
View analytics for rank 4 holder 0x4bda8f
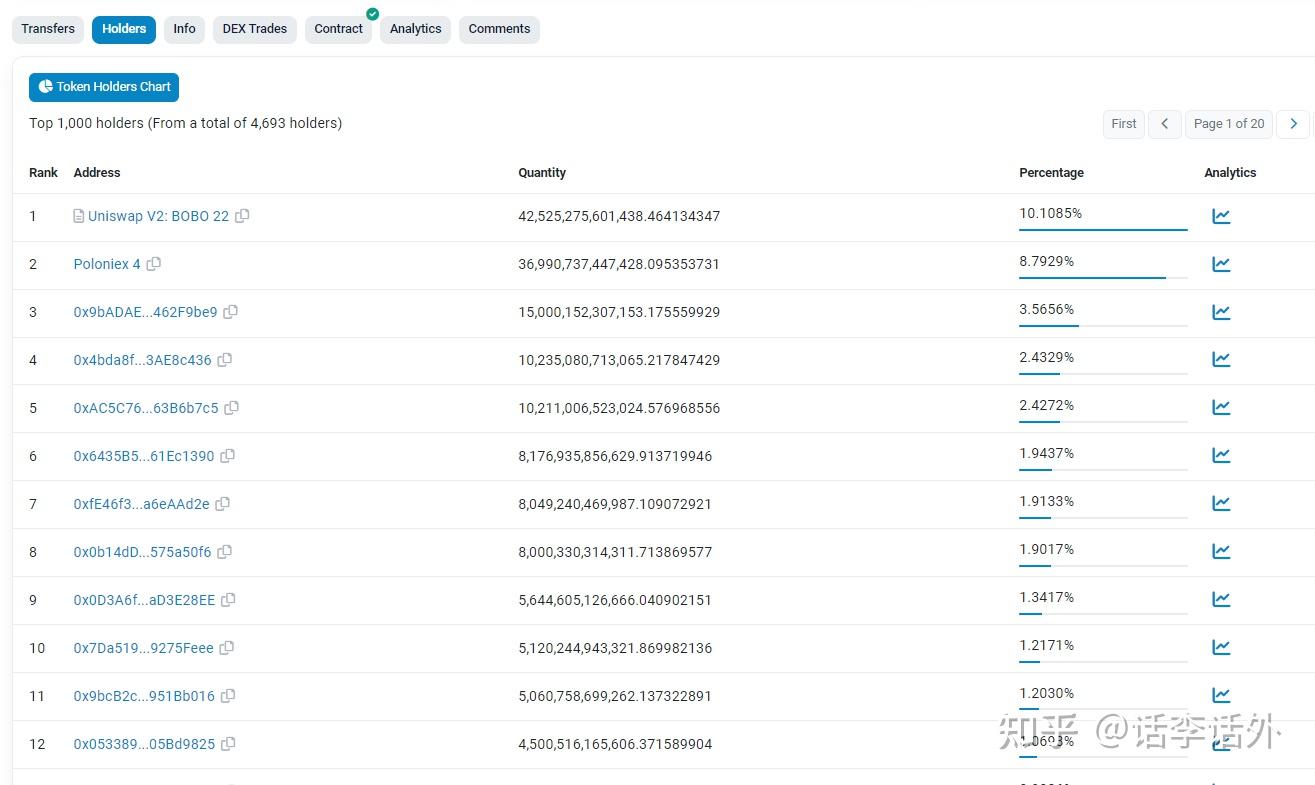pyautogui.click(x=1221, y=359)
